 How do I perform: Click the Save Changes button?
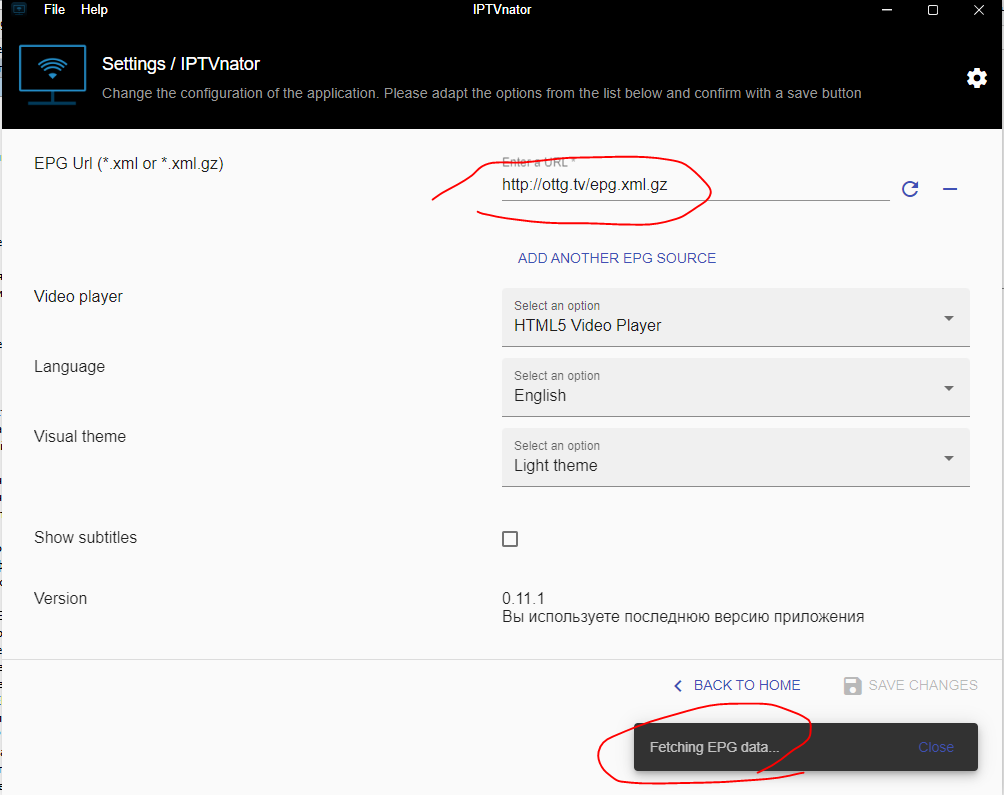coord(911,686)
